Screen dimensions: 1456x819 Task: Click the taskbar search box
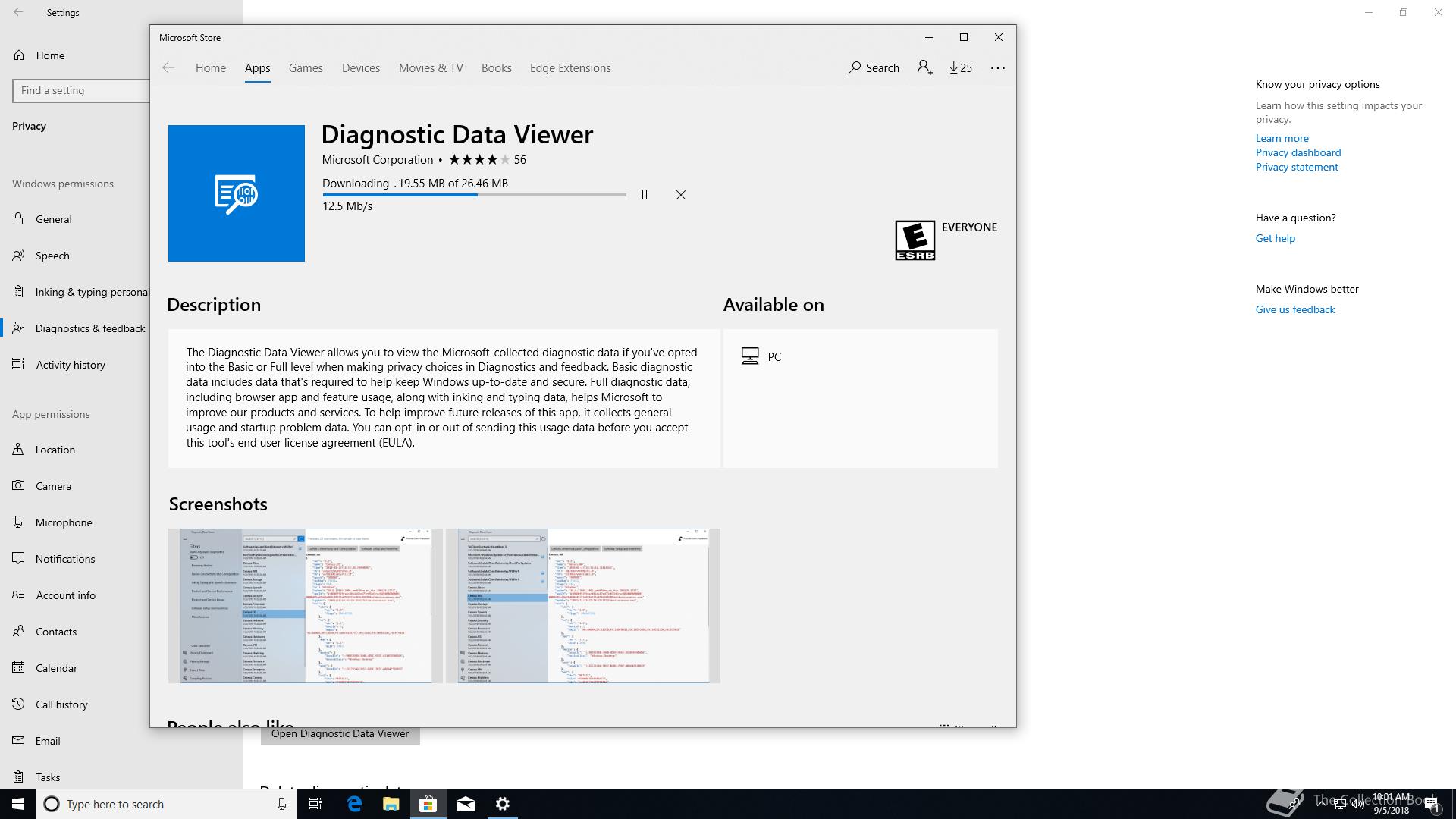point(166,804)
